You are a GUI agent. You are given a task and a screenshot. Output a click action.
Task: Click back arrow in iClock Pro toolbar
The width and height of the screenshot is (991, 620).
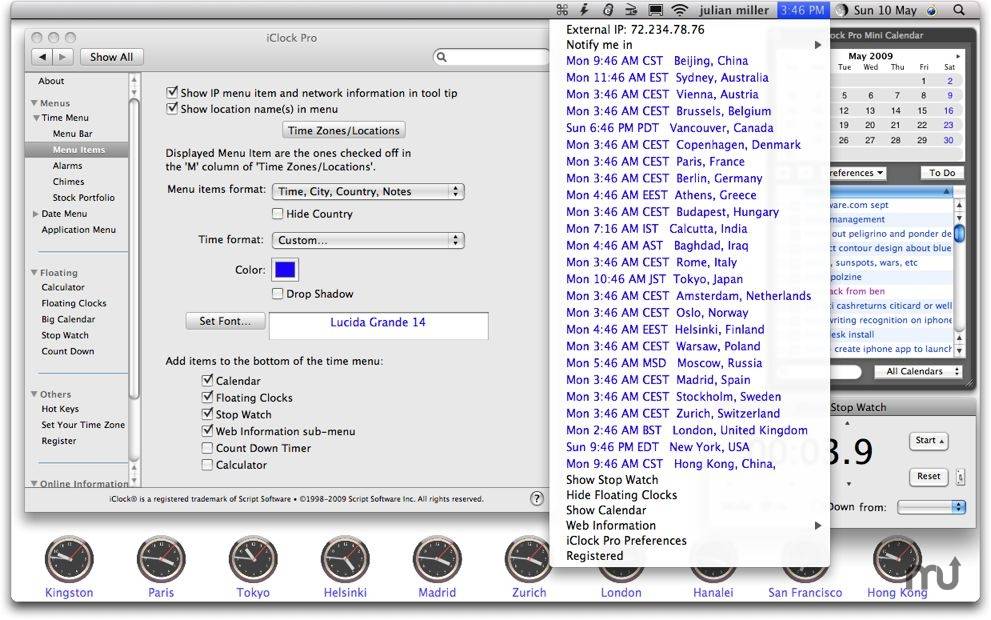[42, 57]
